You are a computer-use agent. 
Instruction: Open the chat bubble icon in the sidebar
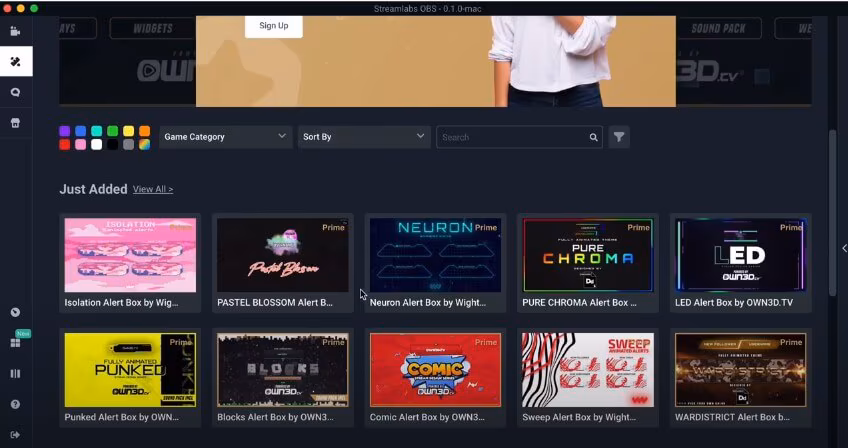(15, 93)
